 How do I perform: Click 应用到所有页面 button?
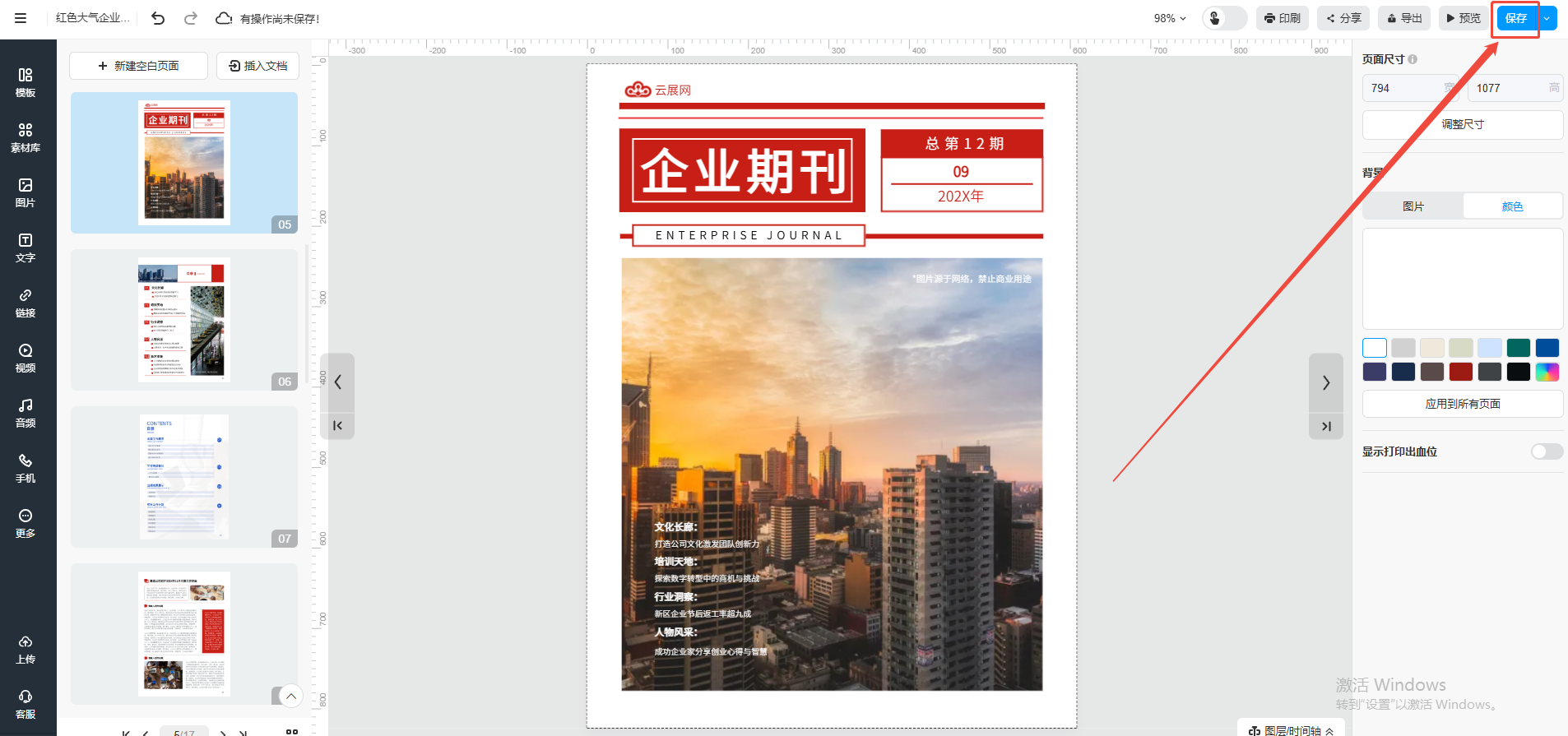[x=1462, y=404]
